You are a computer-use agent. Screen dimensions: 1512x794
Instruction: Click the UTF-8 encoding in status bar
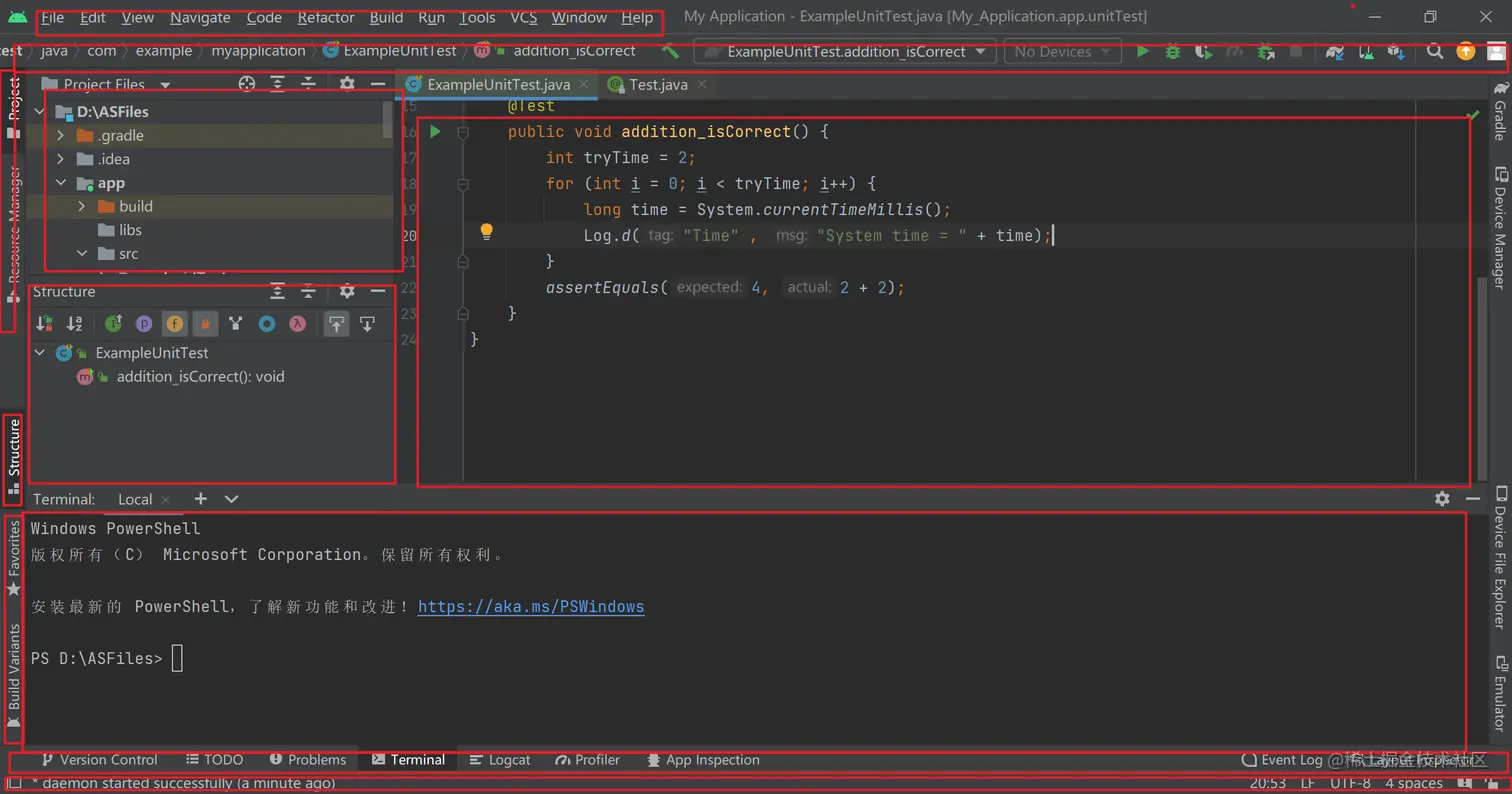click(x=1350, y=783)
